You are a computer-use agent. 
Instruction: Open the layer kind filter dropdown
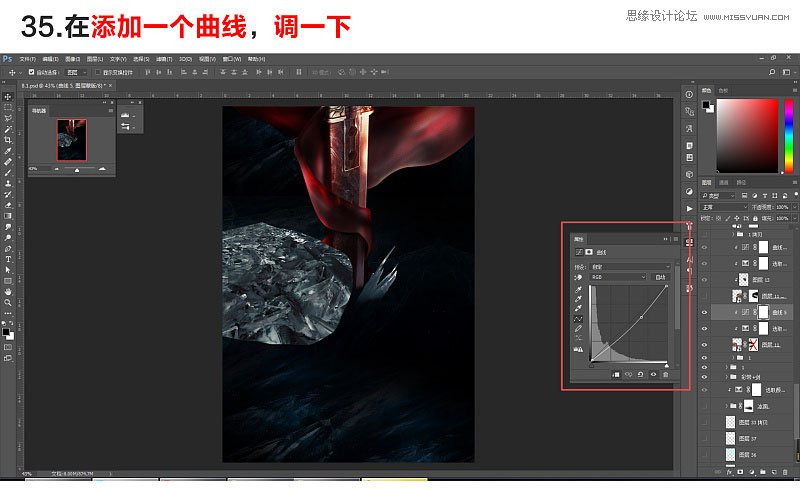718,195
